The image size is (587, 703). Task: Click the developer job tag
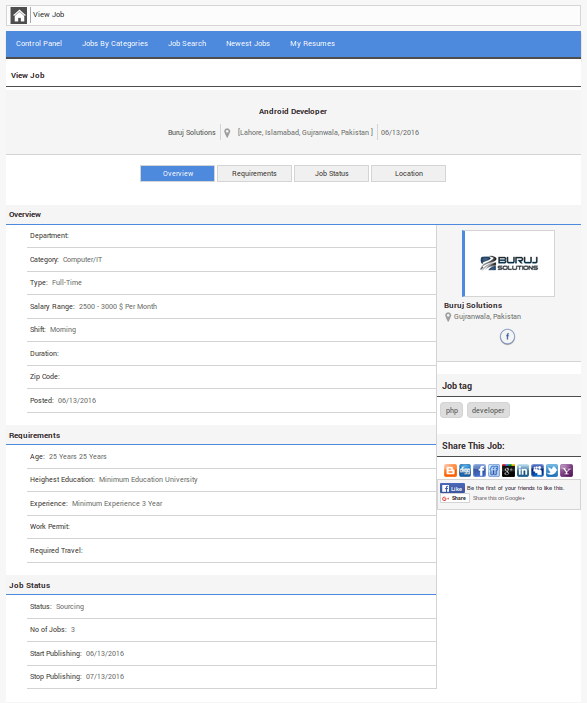coord(488,410)
